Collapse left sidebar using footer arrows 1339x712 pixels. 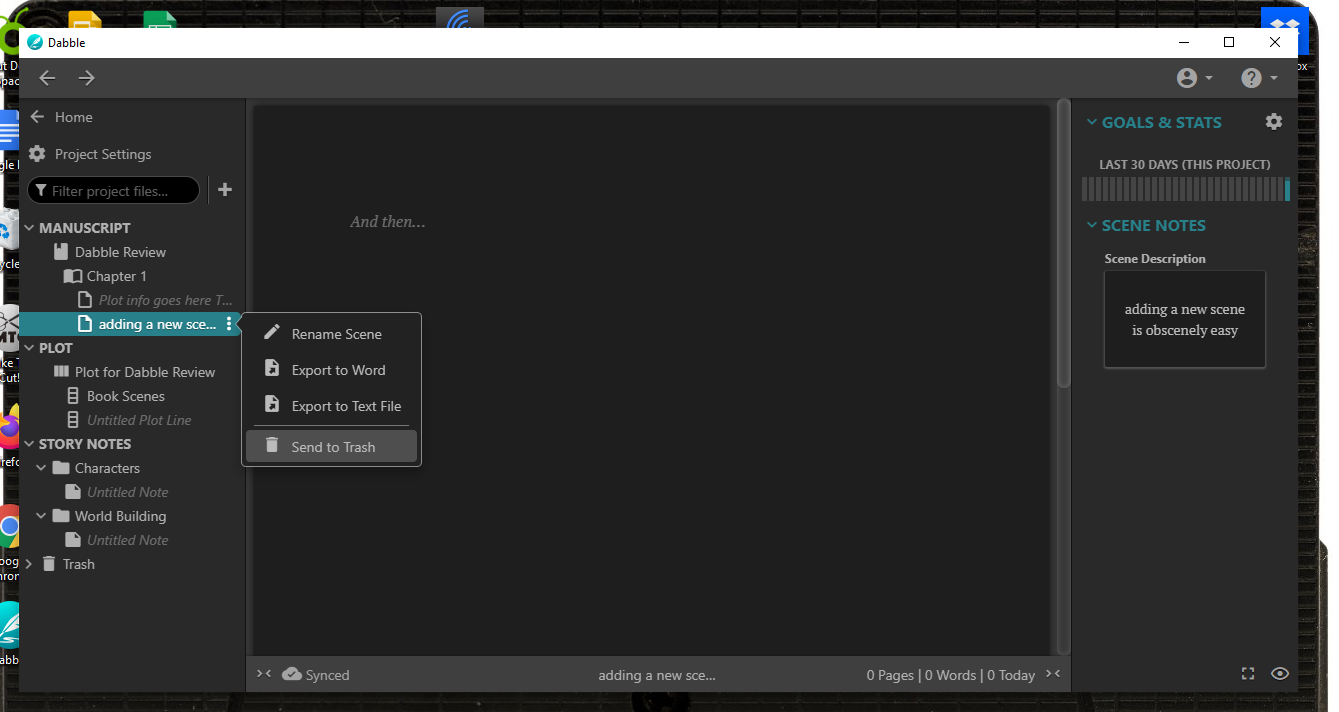pyautogui.click(x=264, y=674)
